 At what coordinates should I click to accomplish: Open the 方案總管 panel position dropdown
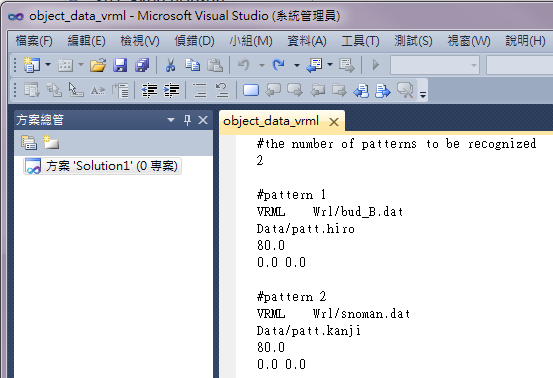tap(171, 120)
